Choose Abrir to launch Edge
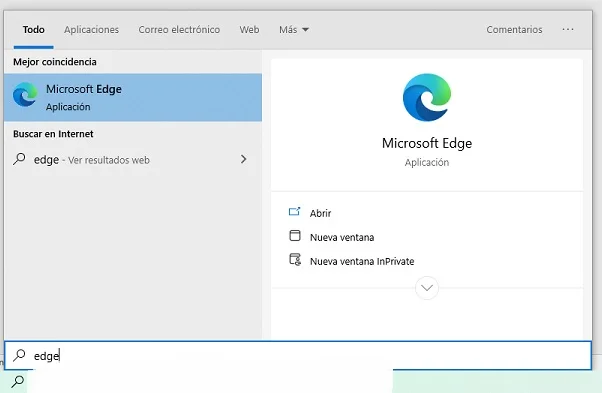 (x=321, y=213)
